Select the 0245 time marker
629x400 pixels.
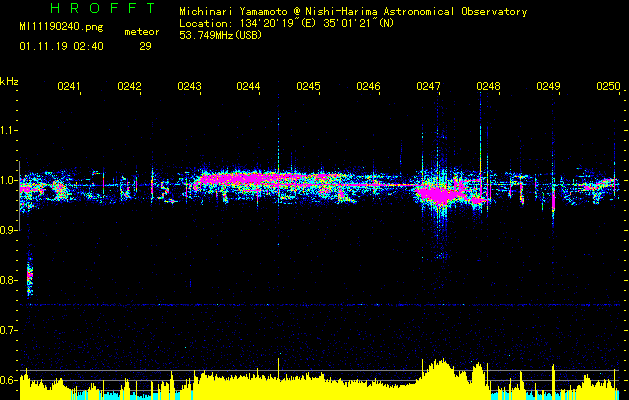coord(308,86)
